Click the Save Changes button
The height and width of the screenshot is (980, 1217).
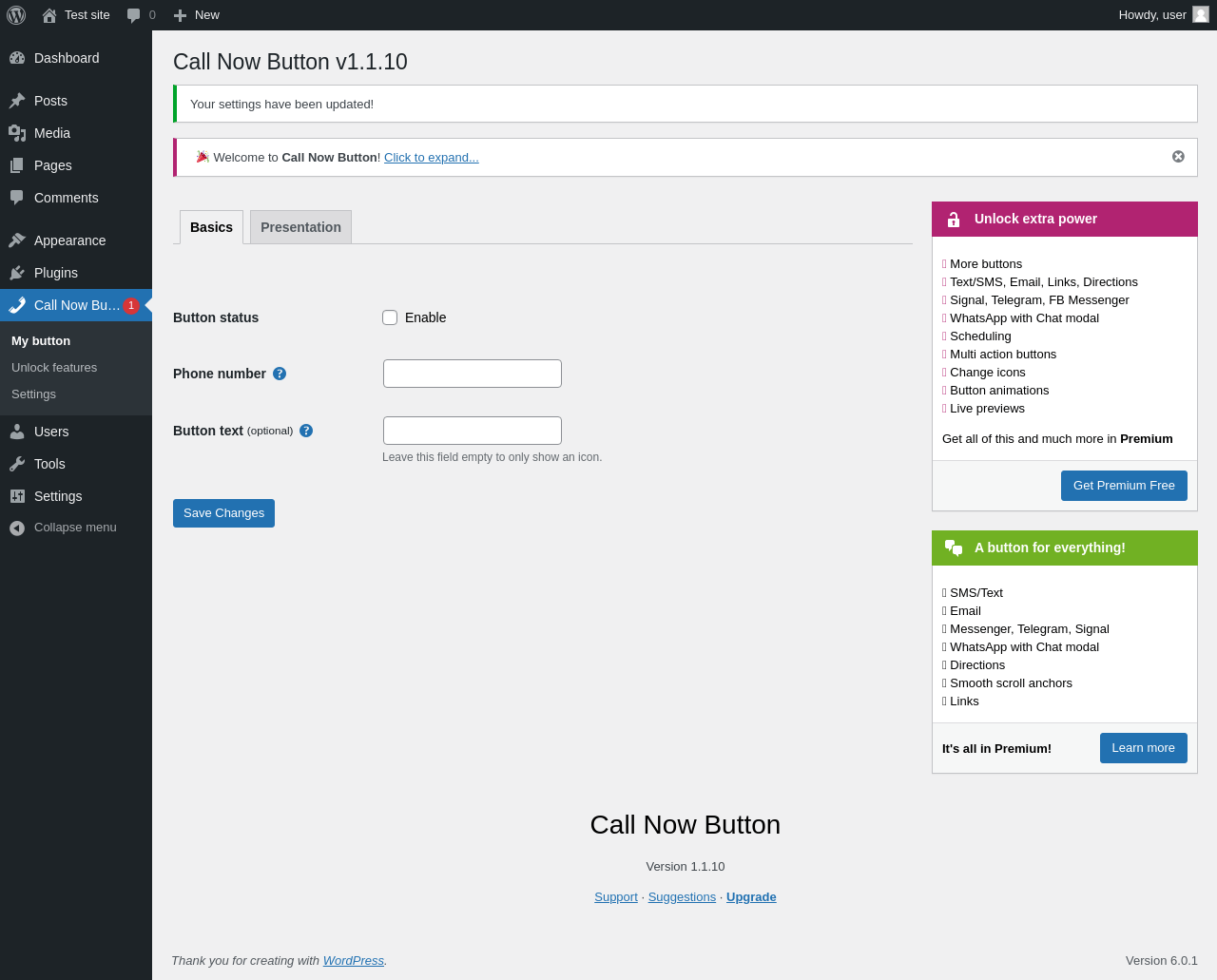pyautogui.click(x=223, y=513)
